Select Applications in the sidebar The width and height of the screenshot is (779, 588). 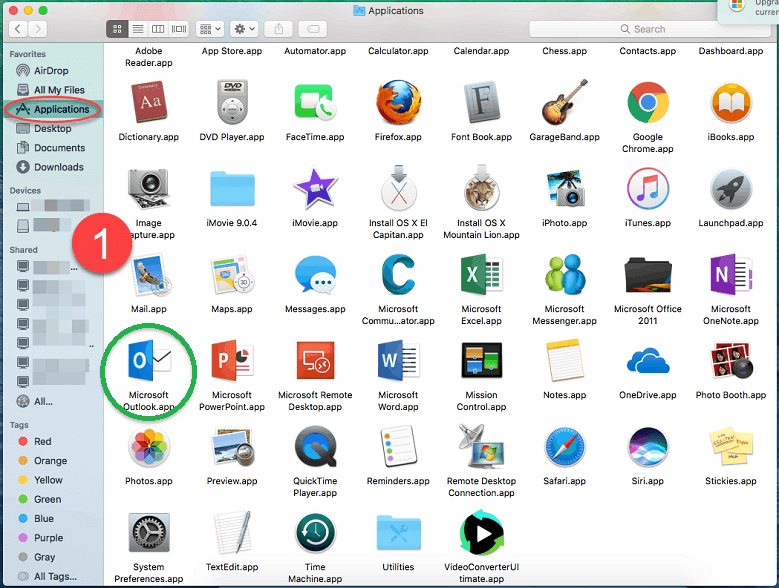[53, 109]
